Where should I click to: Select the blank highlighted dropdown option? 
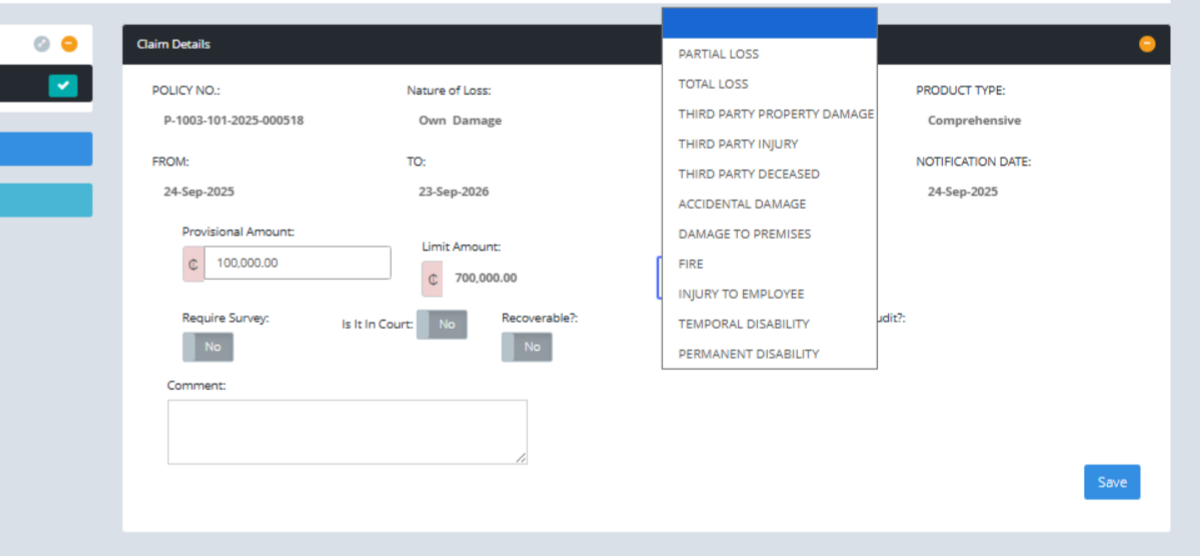click(x=769, y=24)
